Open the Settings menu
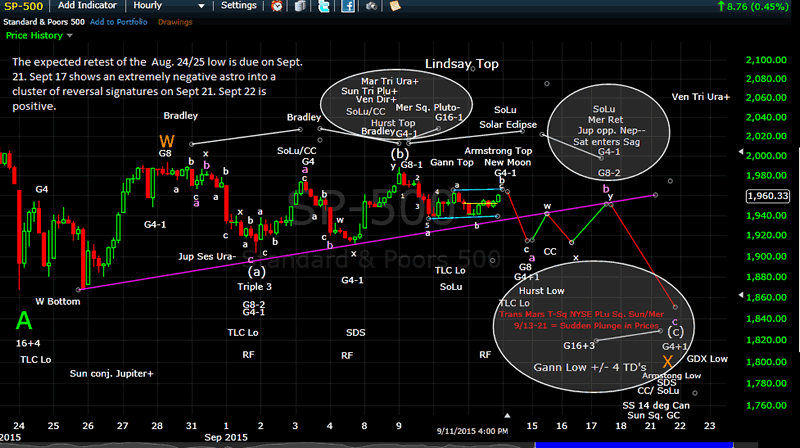This screenshot has width=800, height=448. 239,6
